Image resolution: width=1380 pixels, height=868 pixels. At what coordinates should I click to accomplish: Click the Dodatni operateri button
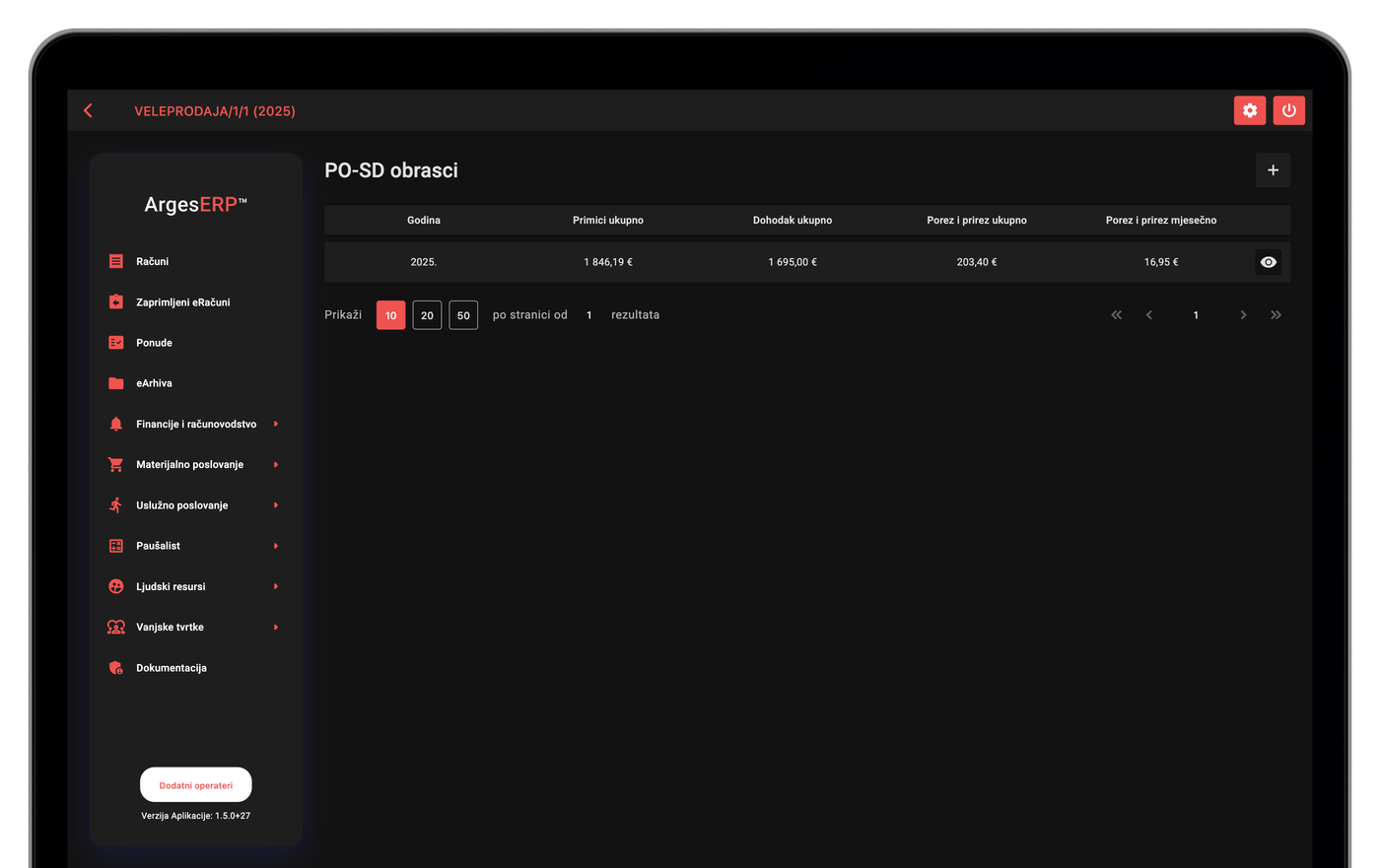click(x=196, y=785)
